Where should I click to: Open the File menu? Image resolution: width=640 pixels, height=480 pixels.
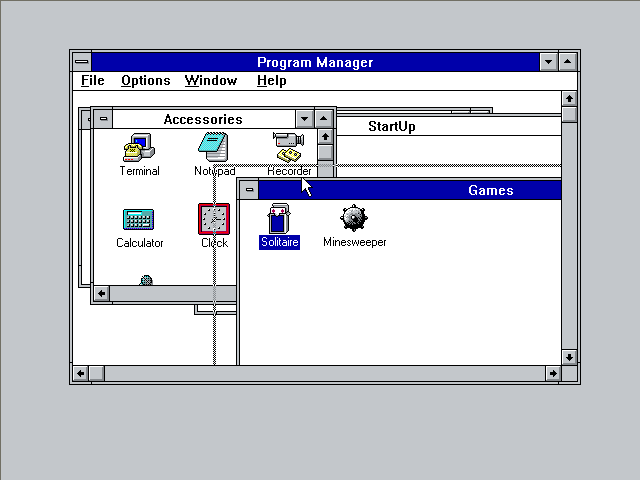coord(93,80)
